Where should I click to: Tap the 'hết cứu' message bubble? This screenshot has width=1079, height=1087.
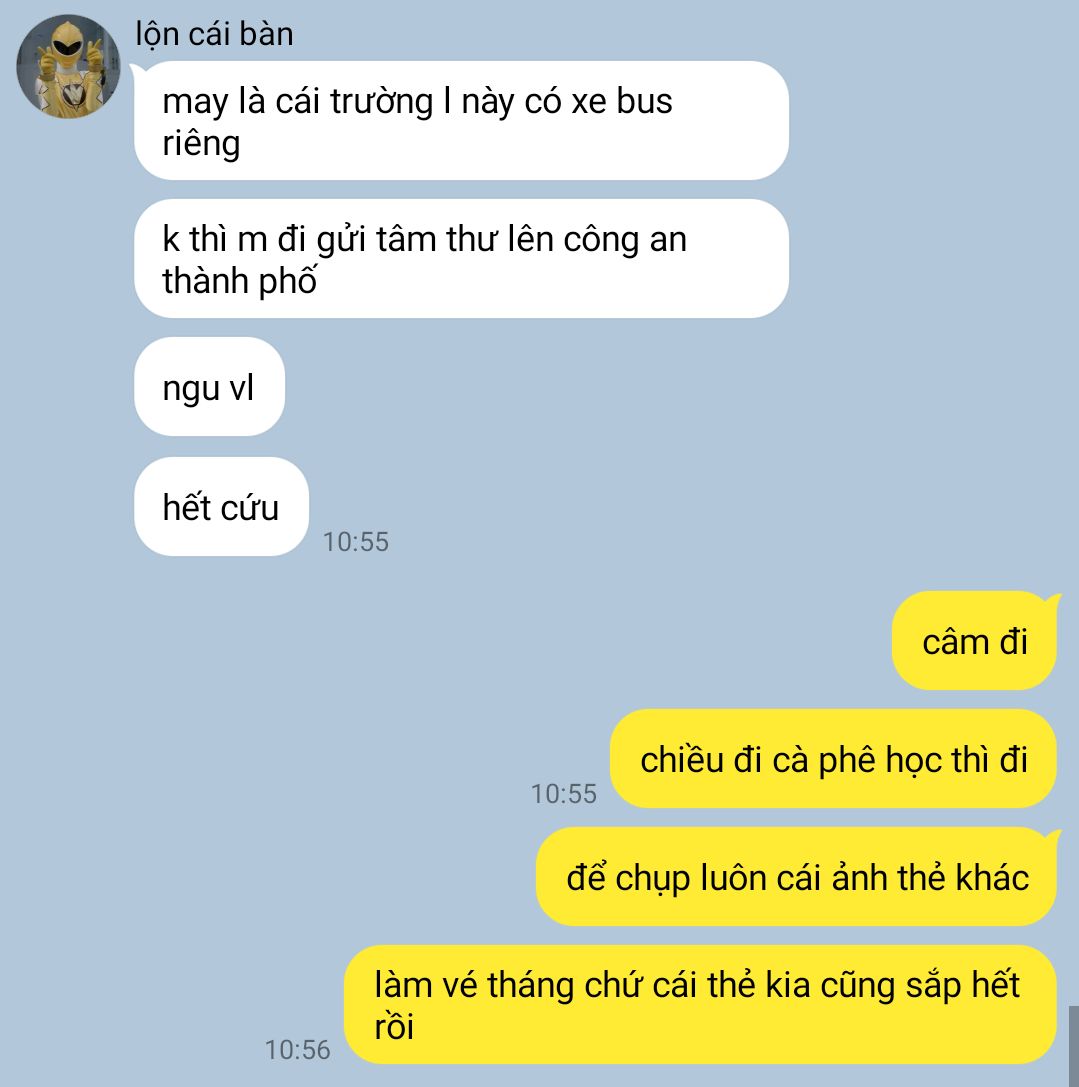click(x=221, y=506)
